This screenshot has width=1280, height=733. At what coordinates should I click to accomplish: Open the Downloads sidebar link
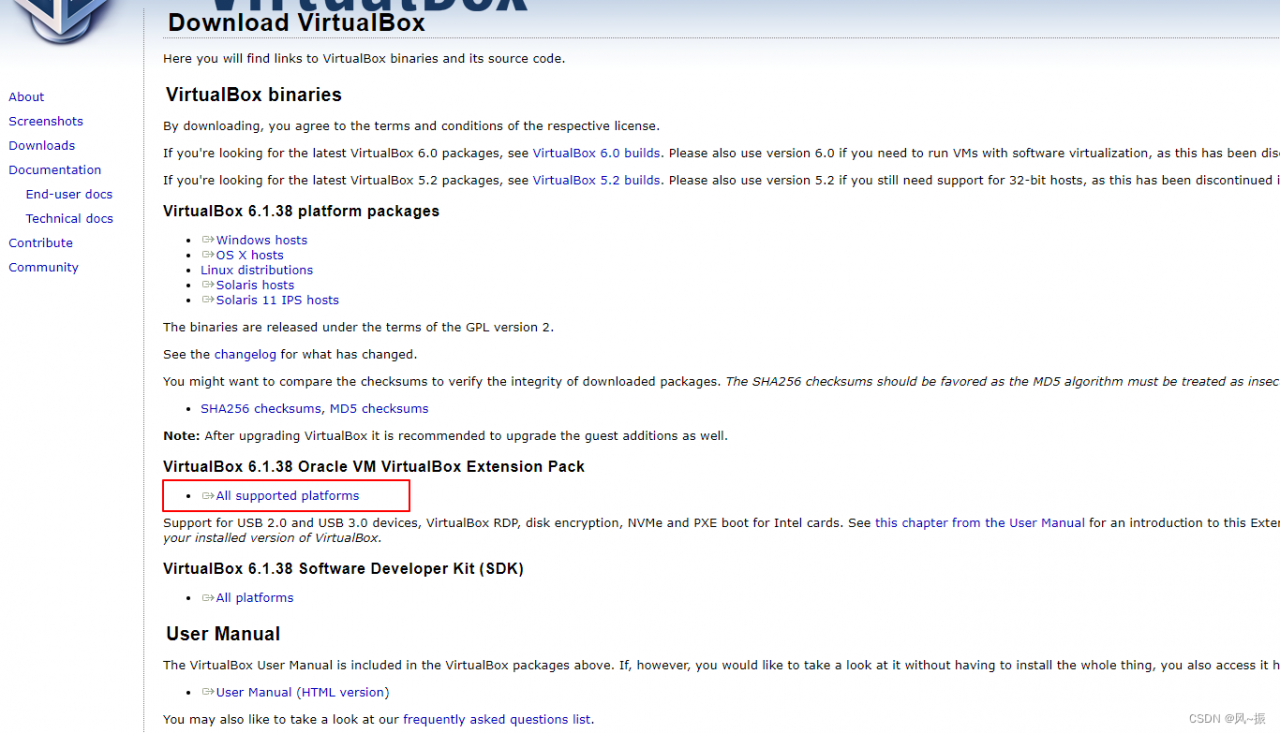(42, 145)
